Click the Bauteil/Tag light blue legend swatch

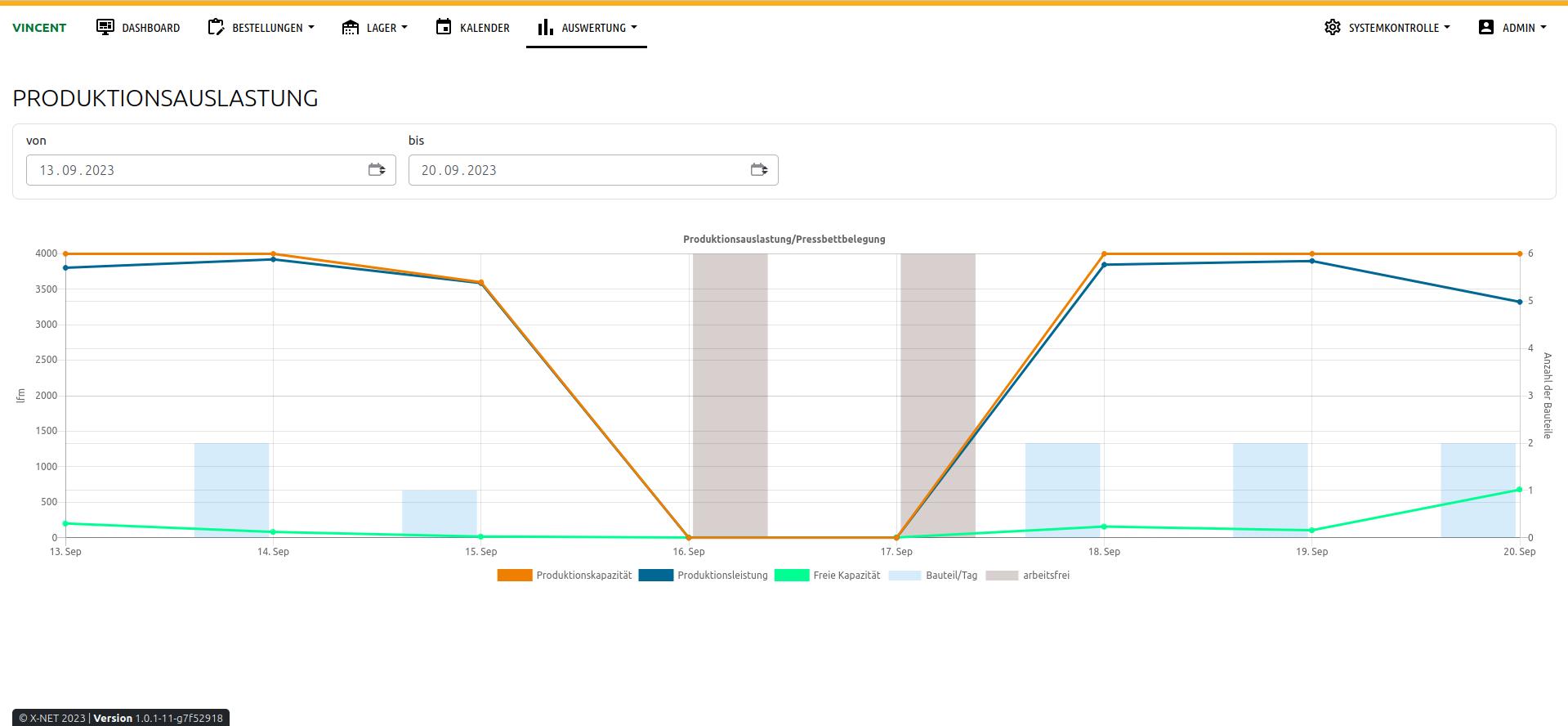pyautogui.click(x=905, y=576)
